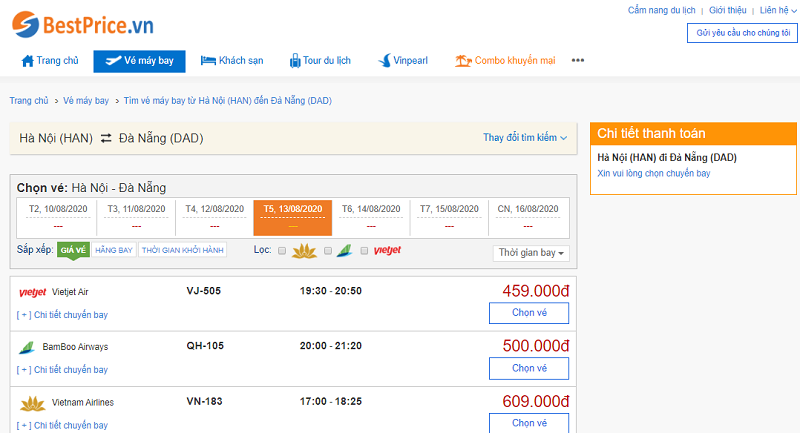Click the Vietjet logo in the VJ-505 row

coord(33,292)
